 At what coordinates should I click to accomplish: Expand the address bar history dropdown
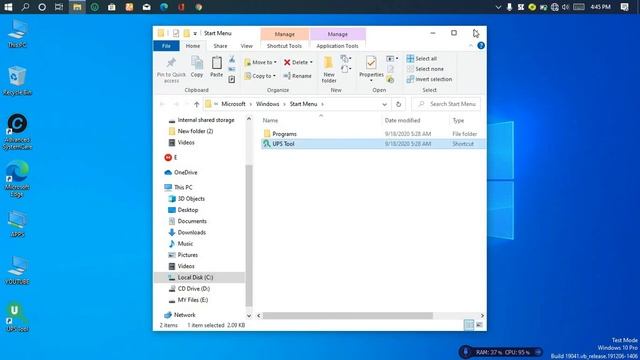pyautogui.click(x=384, y=104)
